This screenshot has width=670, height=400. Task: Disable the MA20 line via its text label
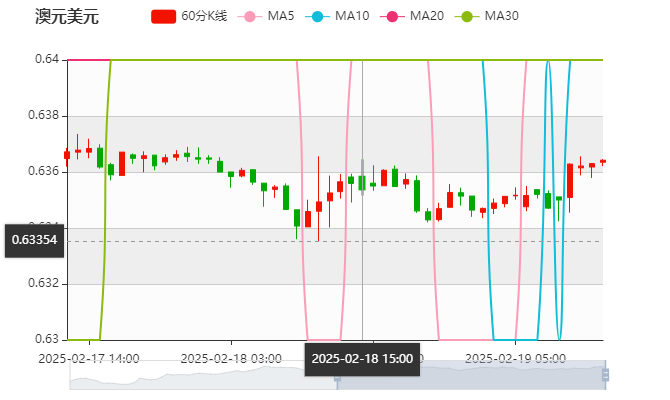427,17
